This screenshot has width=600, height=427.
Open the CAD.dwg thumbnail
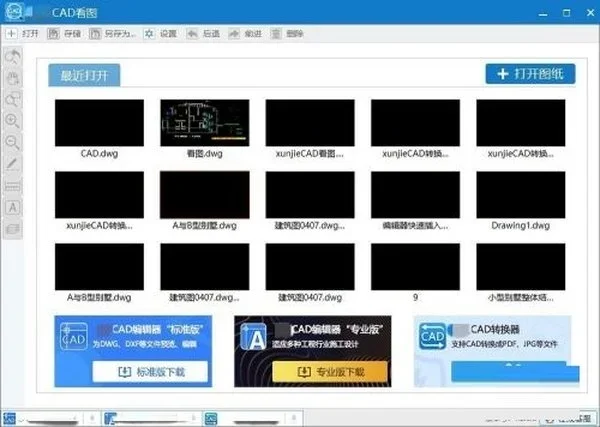[99, 123]
